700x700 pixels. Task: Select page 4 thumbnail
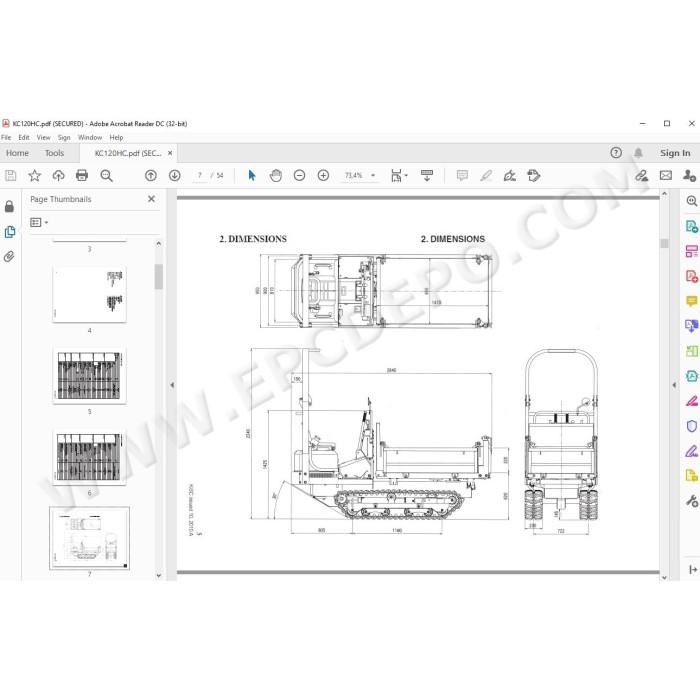(x=89, y=294)
